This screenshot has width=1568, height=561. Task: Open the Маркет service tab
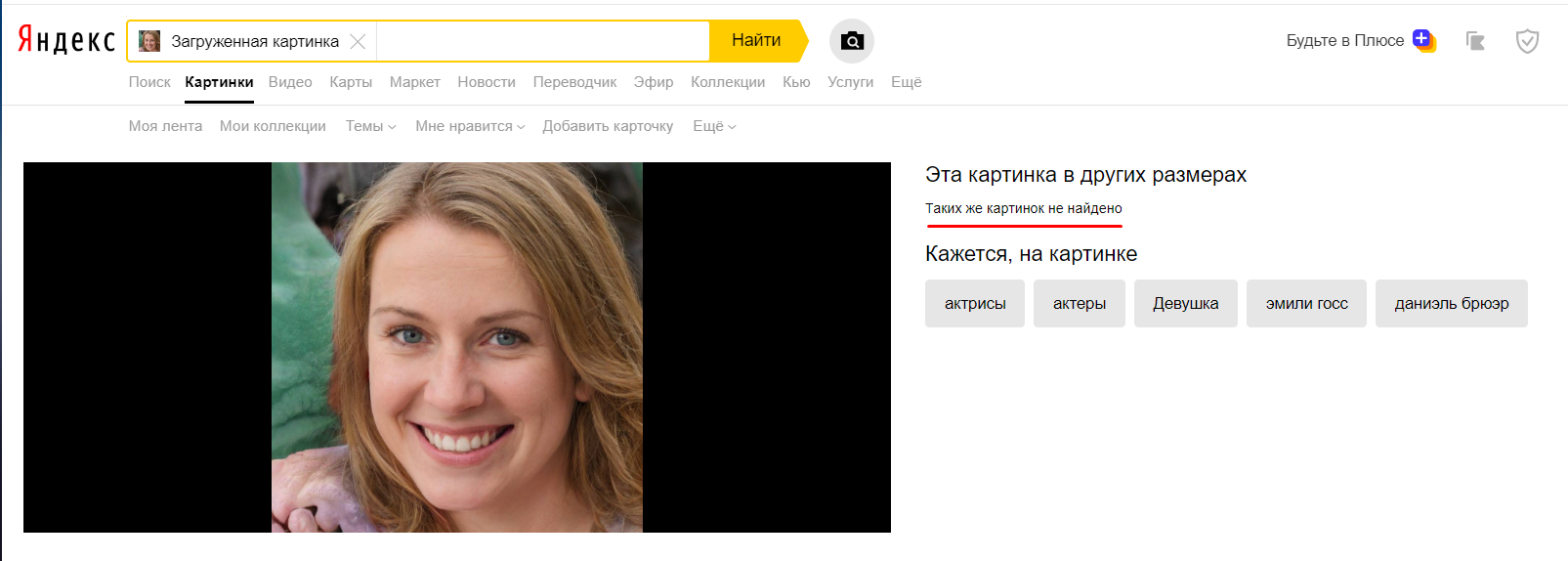click(x=414, y=82)
